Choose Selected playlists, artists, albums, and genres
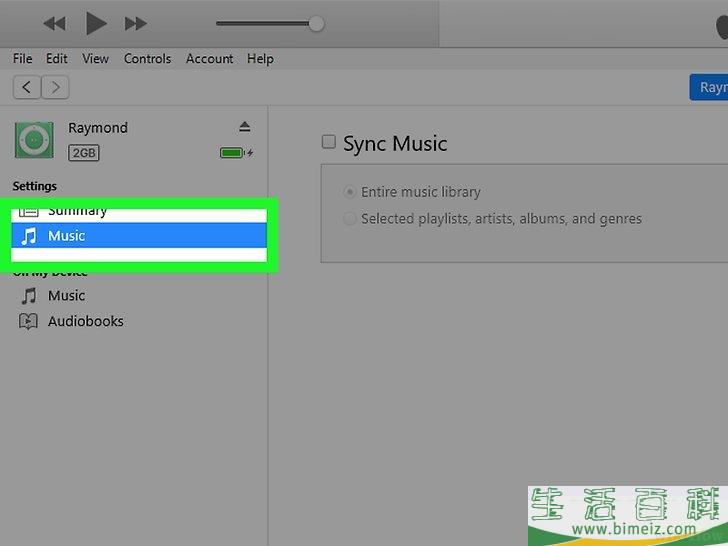The width and height of the screenshot is (728, 546). [350, 218]
